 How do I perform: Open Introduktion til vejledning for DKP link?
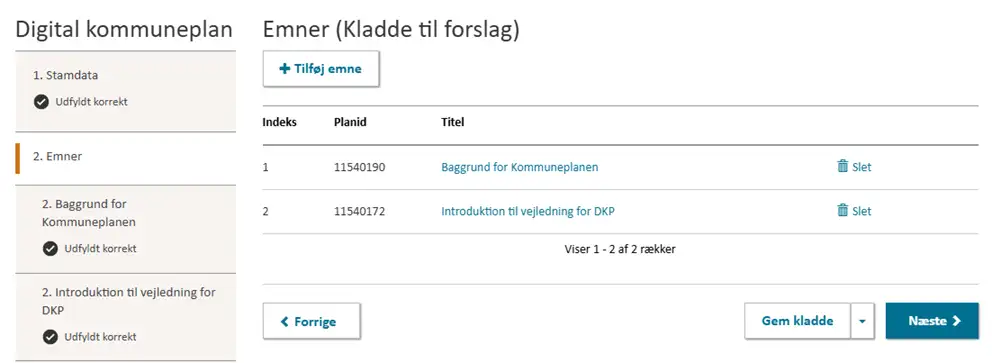point(528,211)
